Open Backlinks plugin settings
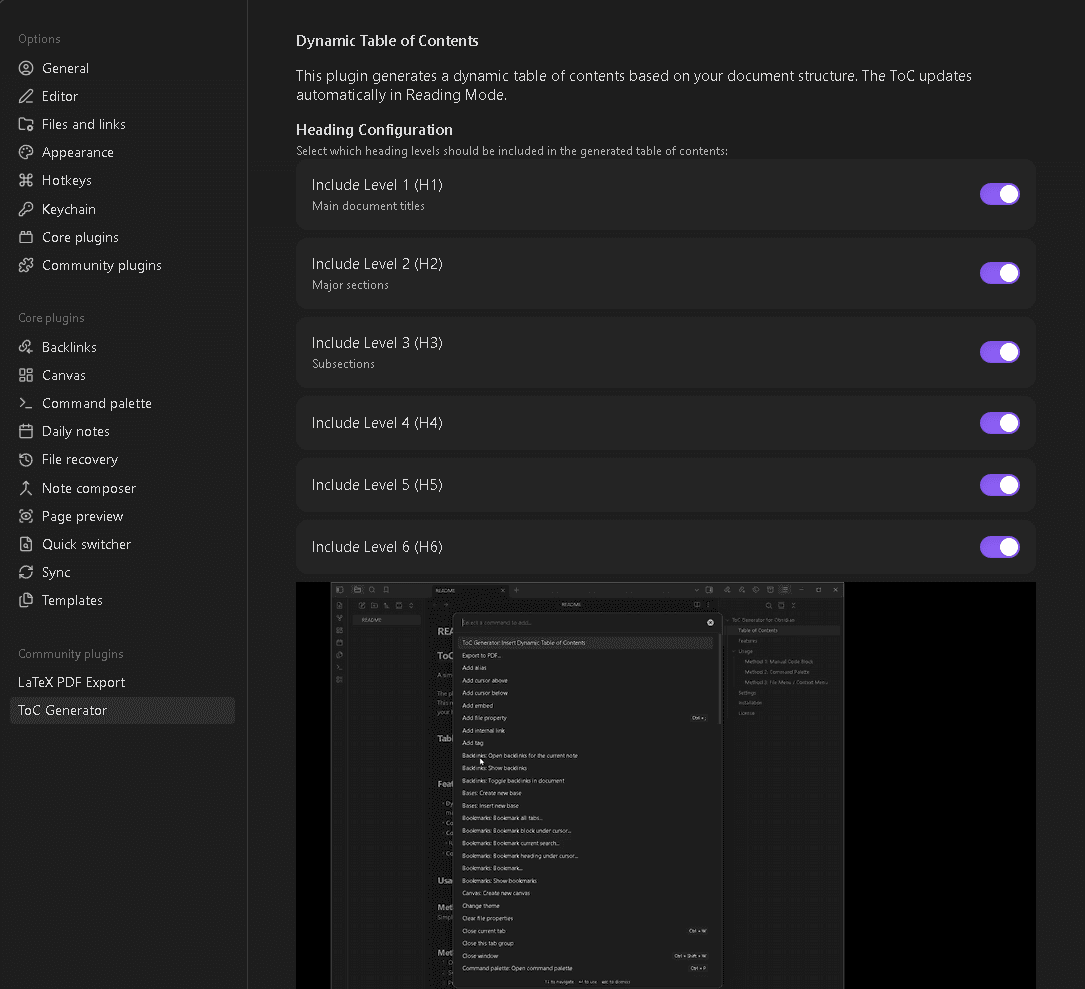Image resolution: width=1085 pixels, height=989 pixels. 122,347
